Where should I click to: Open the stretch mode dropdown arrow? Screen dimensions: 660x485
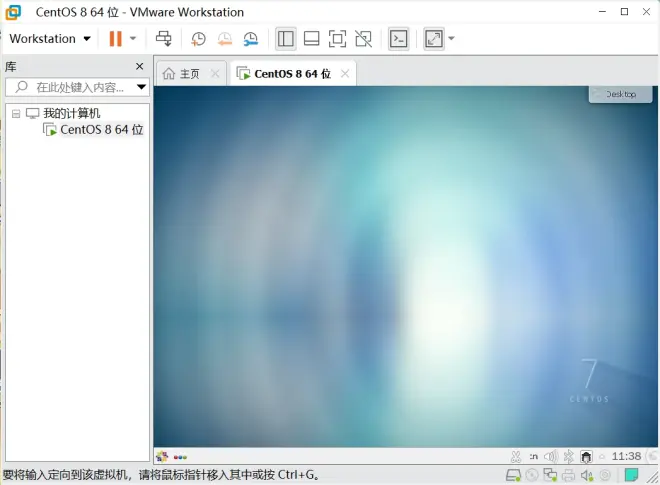(451, 39)
